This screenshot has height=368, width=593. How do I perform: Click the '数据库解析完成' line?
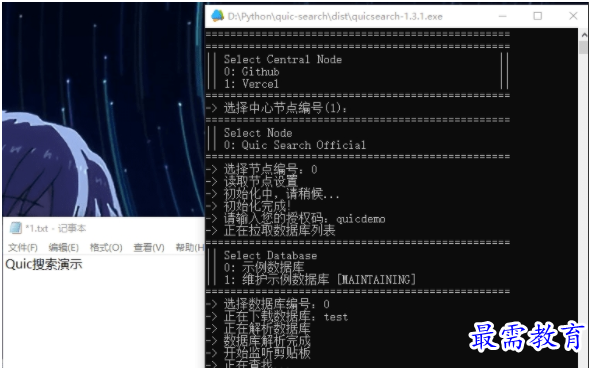tap(258, 341)
